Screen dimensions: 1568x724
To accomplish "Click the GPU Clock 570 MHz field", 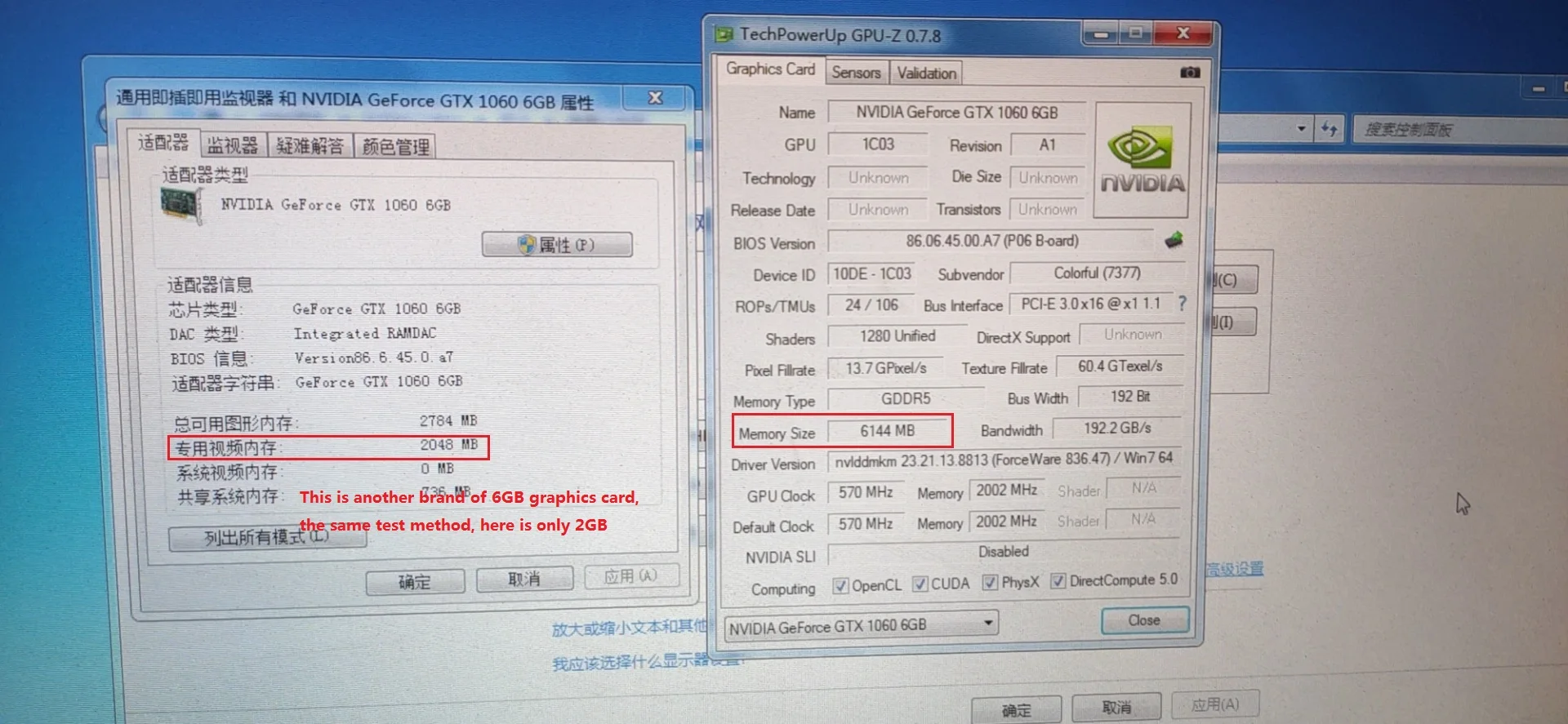I will point(866,492).
